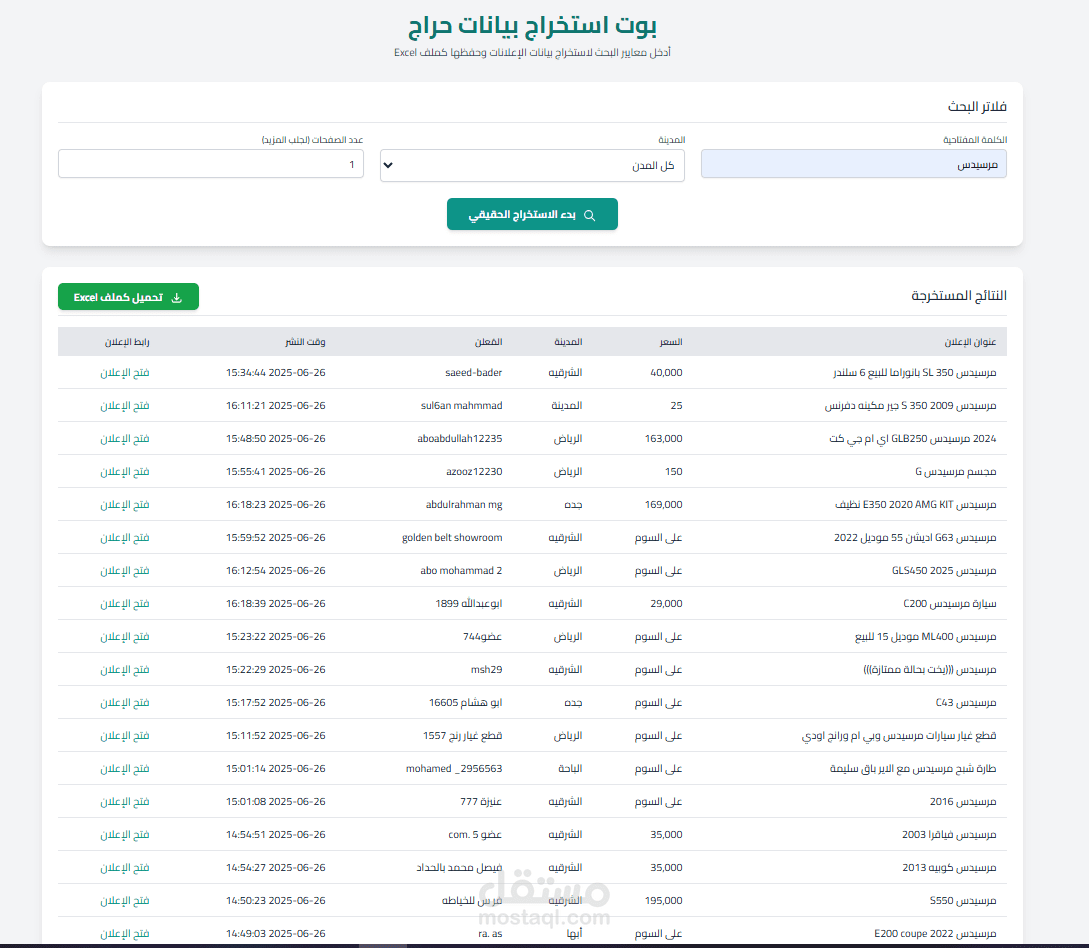Open the ad link in the C200 row
Viewport: 1089px width, 948px height.
point(125,604)
